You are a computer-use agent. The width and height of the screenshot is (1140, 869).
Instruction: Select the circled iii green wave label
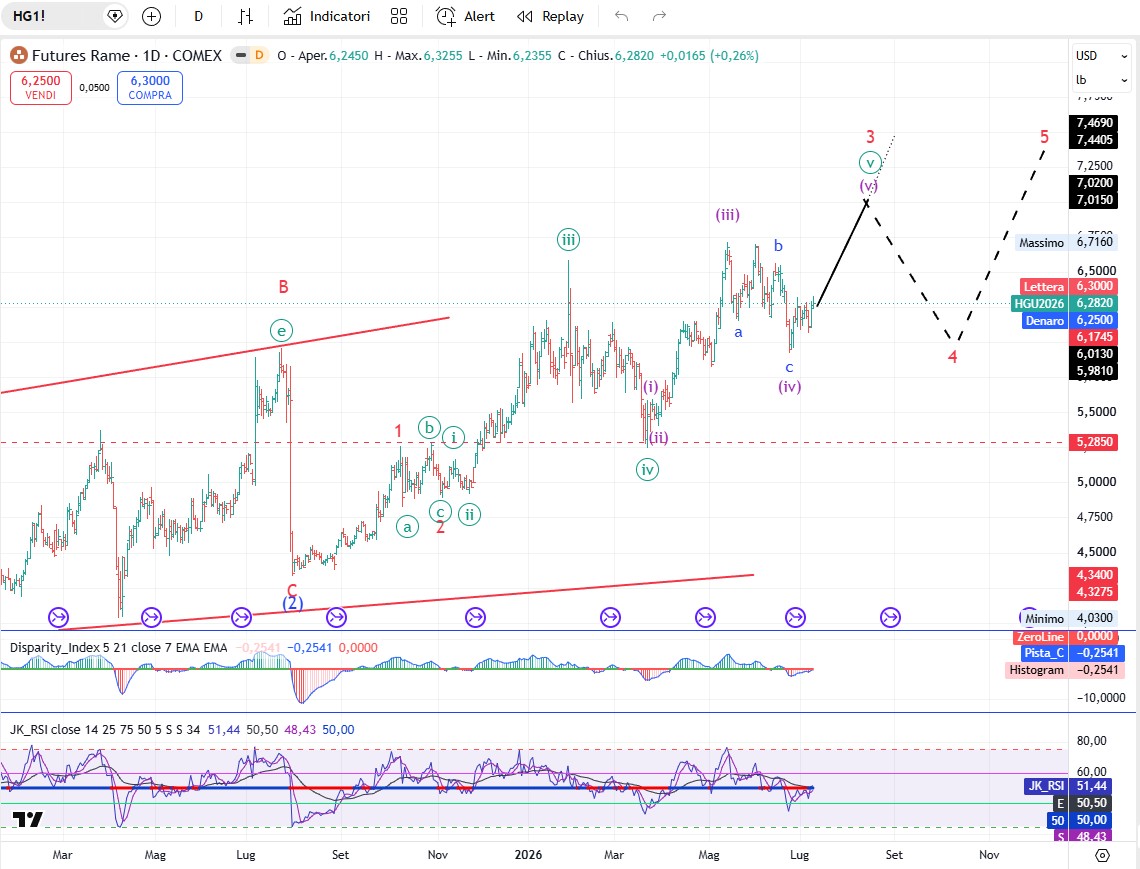(568, 239)
